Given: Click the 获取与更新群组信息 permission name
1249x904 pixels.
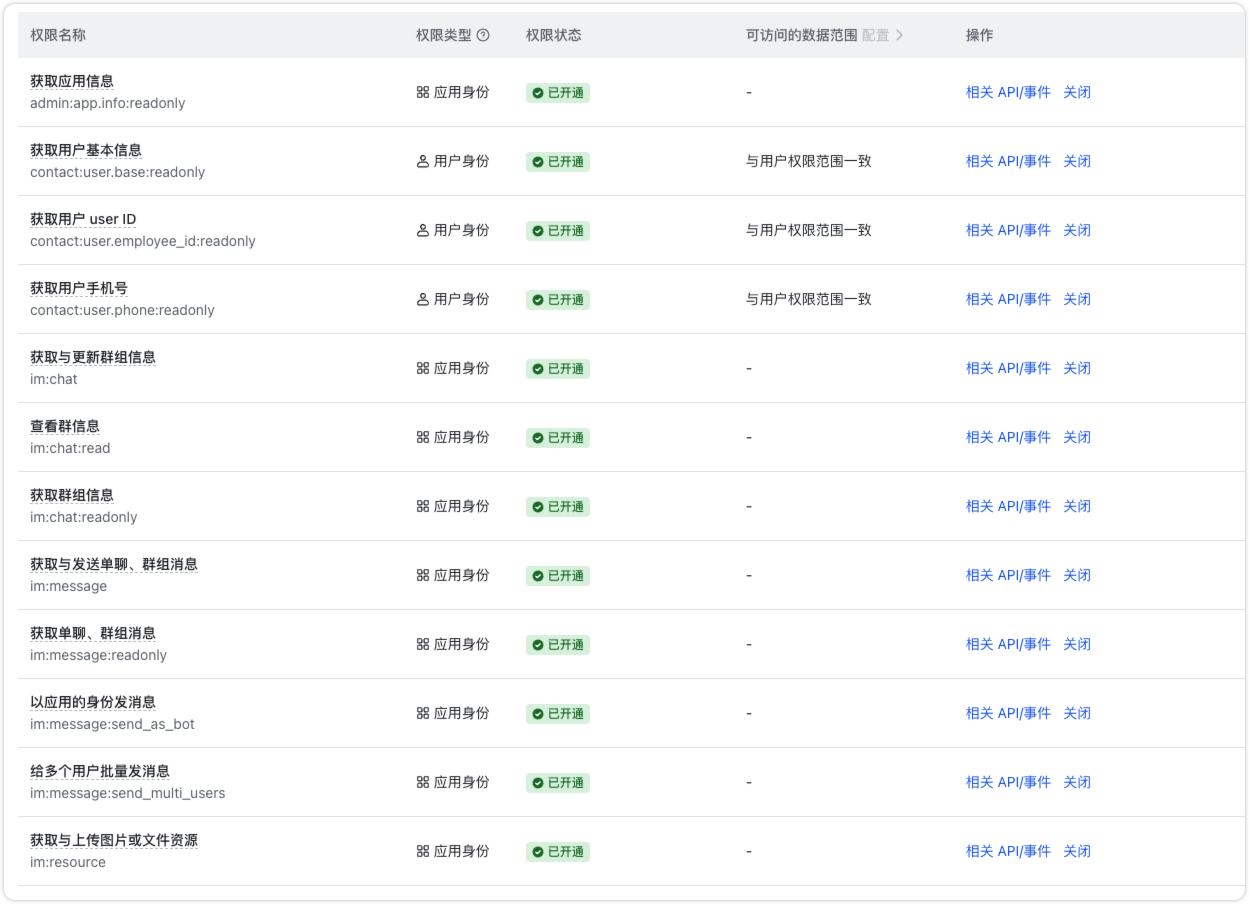Looking at the screenshot, I should [93, 357].
